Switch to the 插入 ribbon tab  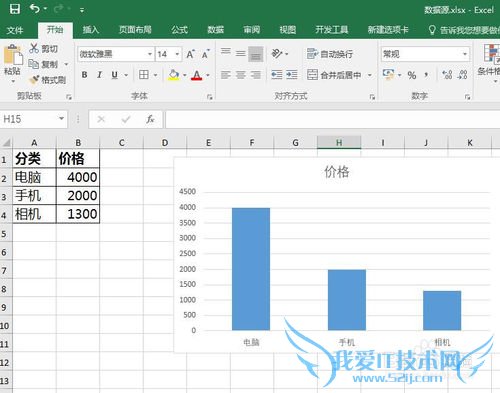tap(91, 30)
